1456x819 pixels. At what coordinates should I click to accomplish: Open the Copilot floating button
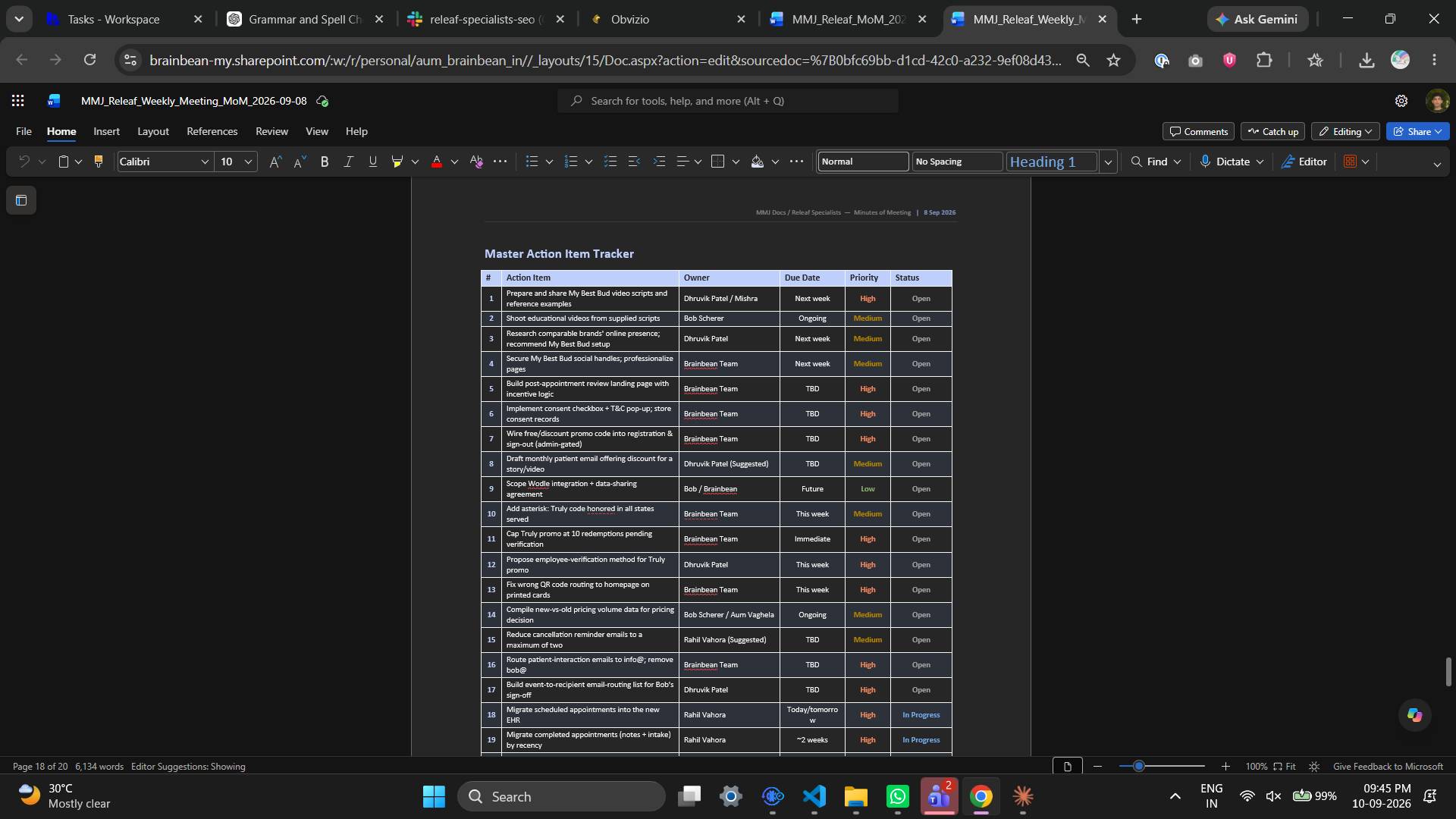[1414, 715]
